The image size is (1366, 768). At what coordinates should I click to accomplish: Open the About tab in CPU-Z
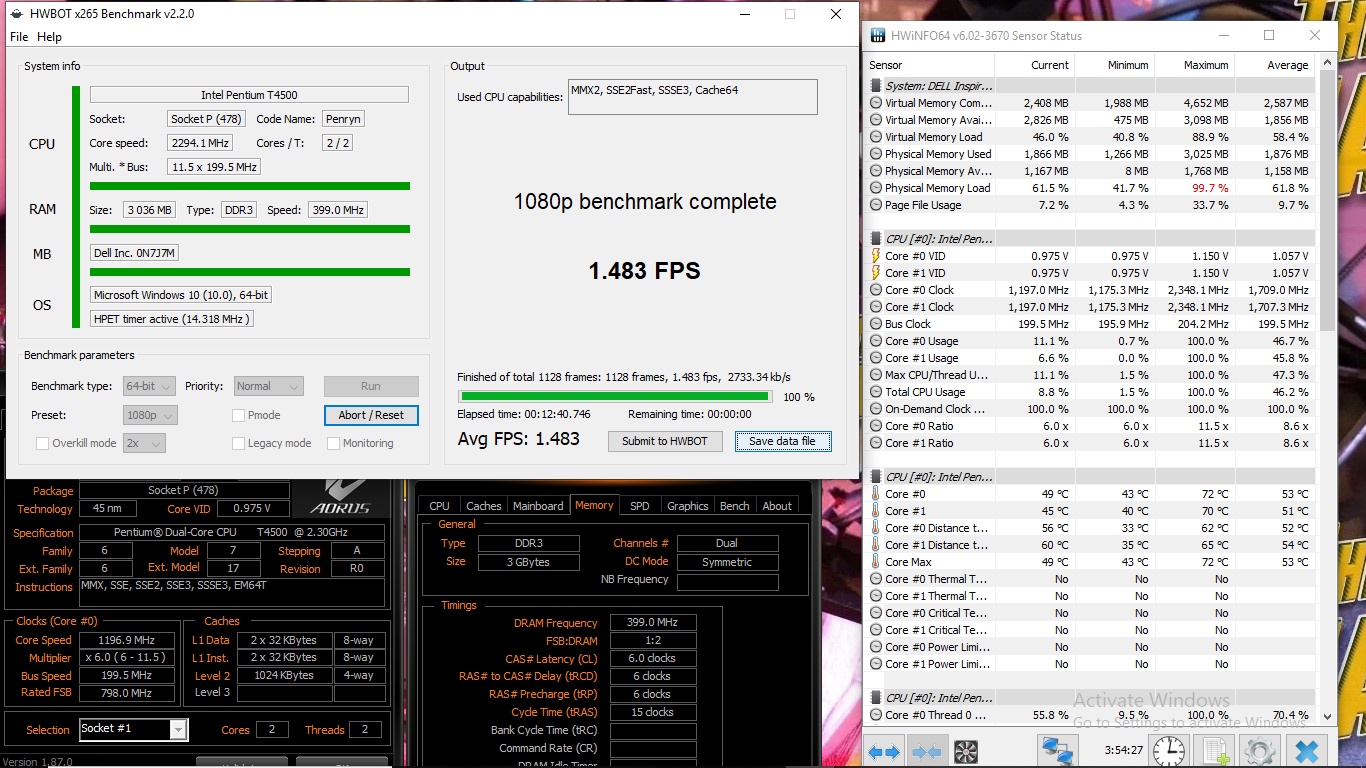coord(777,506)
